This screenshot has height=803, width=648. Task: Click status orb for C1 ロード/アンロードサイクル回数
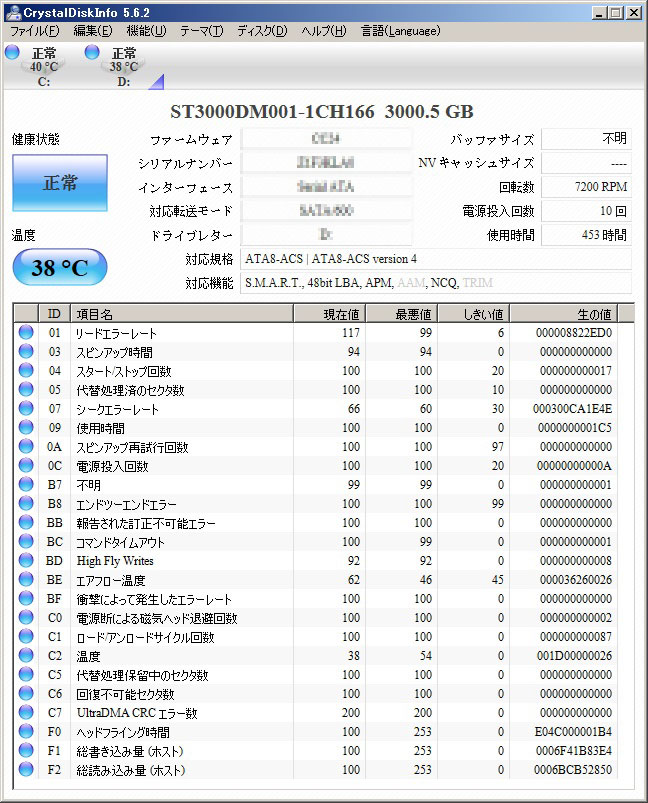[26, 636]
